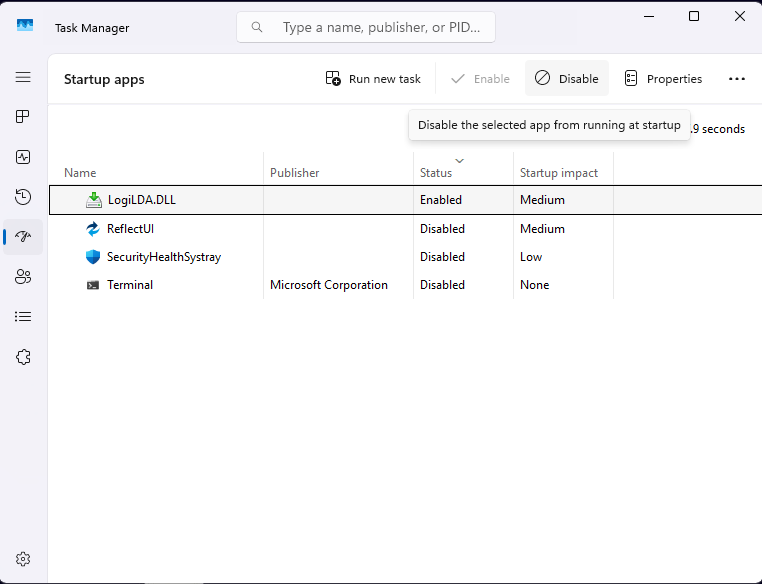Select the ReflectUI row name
762x584 pixels.
coord(130,229)
